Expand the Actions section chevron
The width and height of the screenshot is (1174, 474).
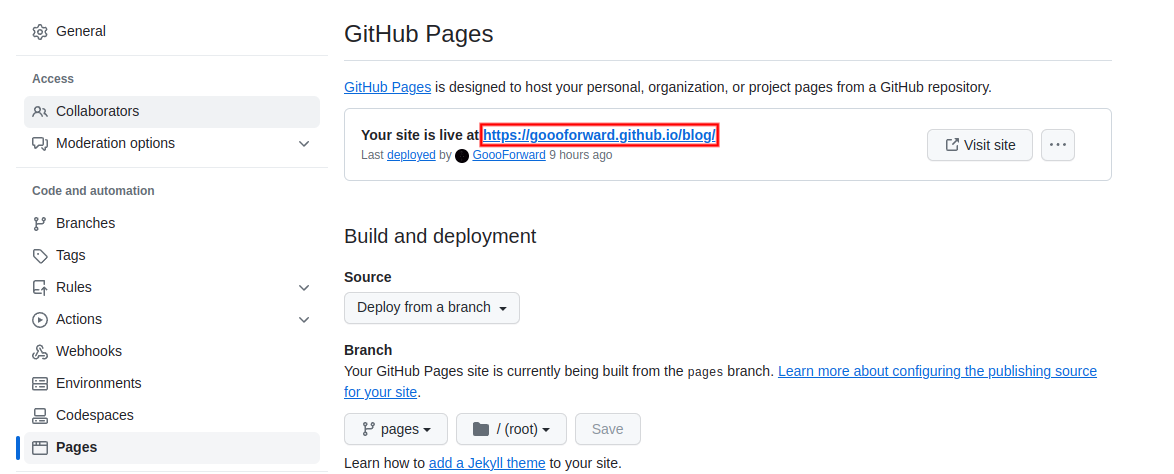304,320
